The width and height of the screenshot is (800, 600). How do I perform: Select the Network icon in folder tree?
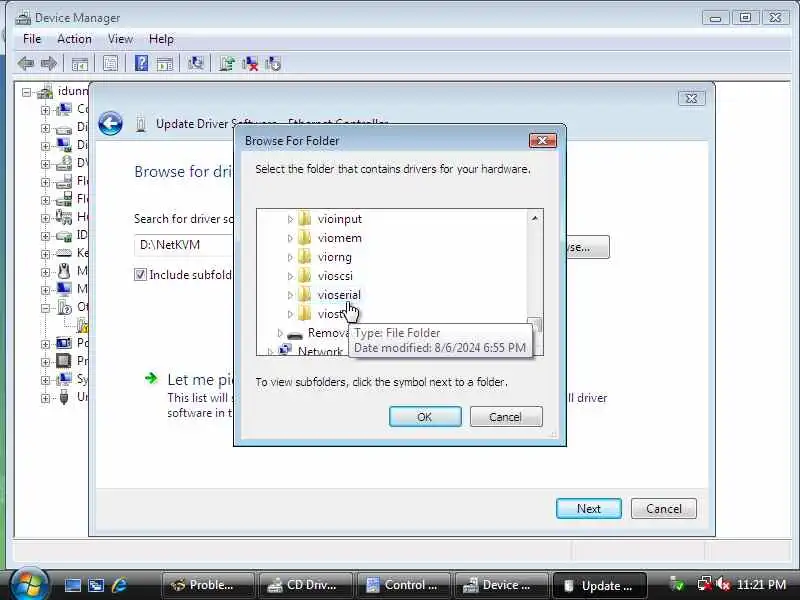(x=286, y=350)
